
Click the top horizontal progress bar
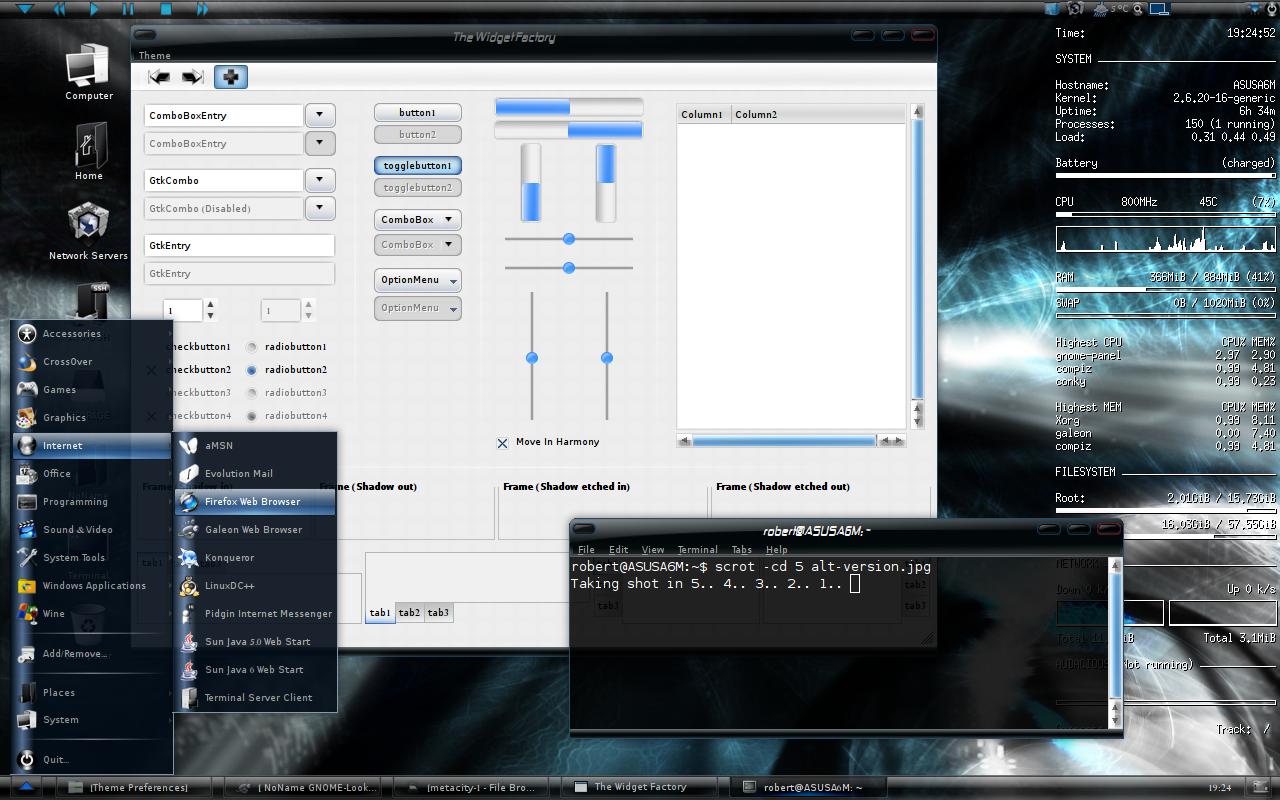click(x=568, y=107)
